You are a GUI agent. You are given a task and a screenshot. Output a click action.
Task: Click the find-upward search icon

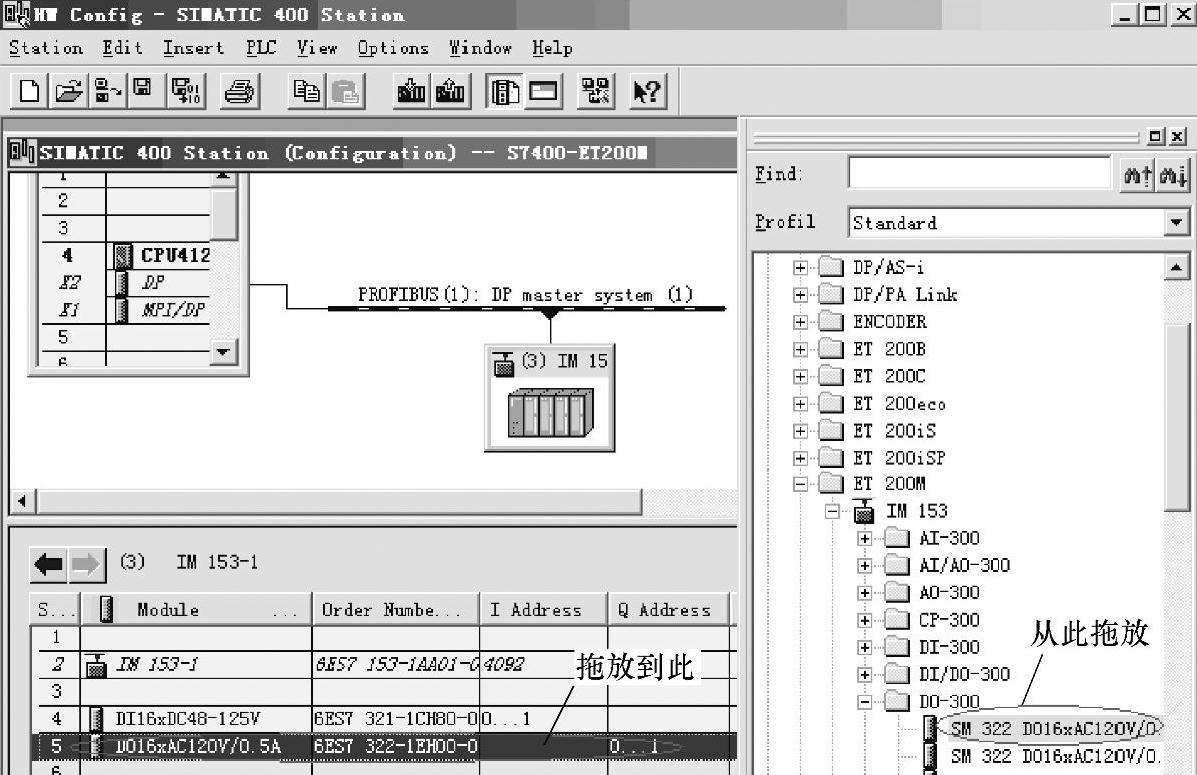point(1137,175)
